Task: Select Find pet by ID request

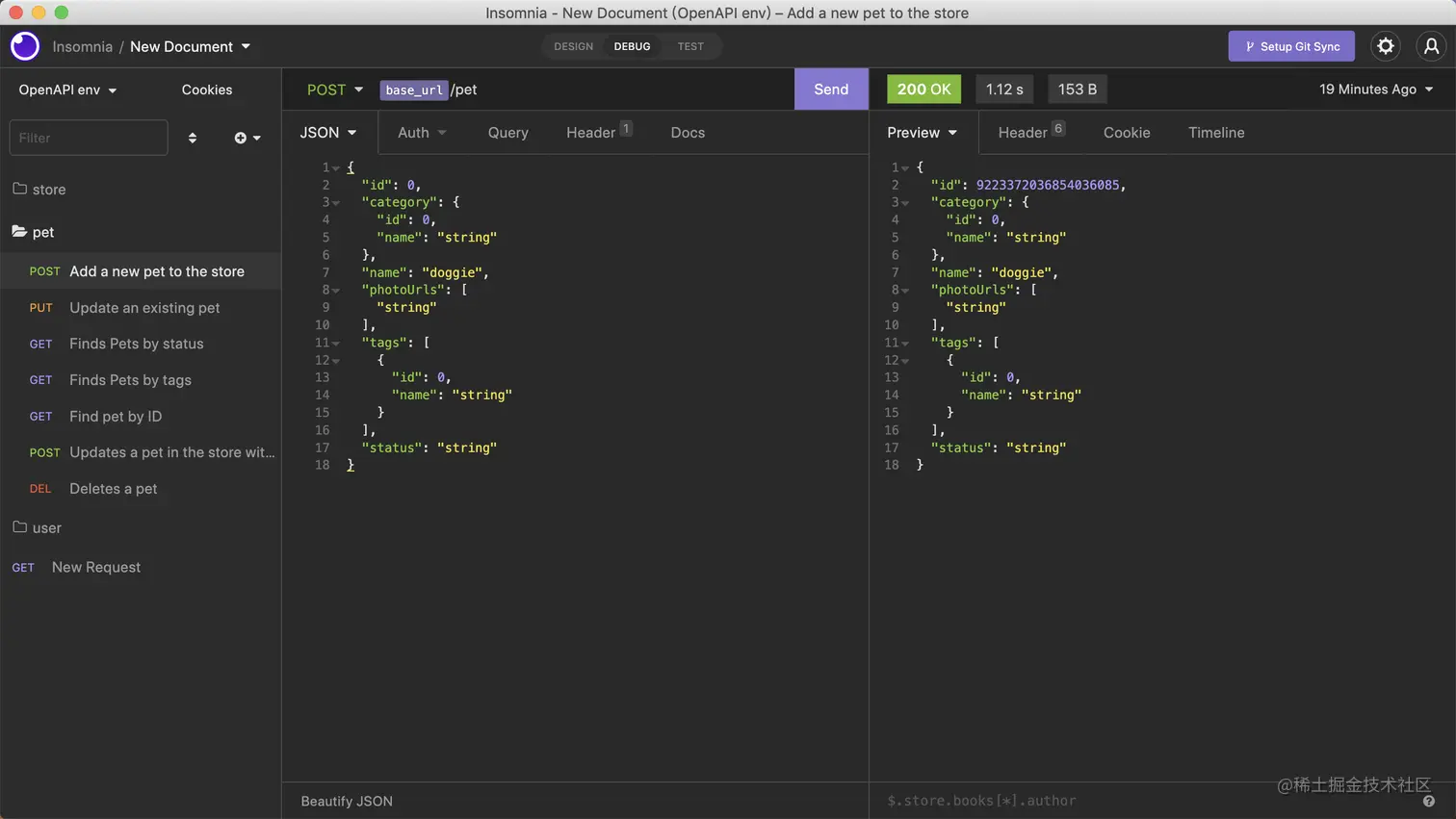Action: 141,417
